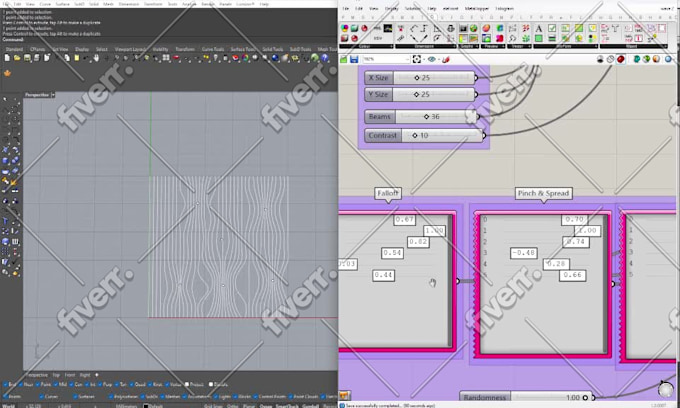Click the four-viewports layout icon in Rhino
The height and width of the screenshot is (408, 680).
[x=166, y=58]
